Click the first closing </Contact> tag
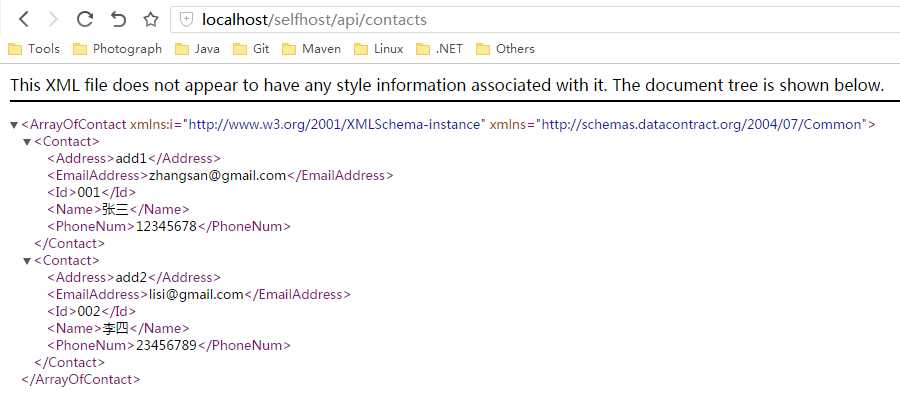Image resolution: width=900 pixels, height=414 pixels. pyautogui.click(x=69, y=243)
